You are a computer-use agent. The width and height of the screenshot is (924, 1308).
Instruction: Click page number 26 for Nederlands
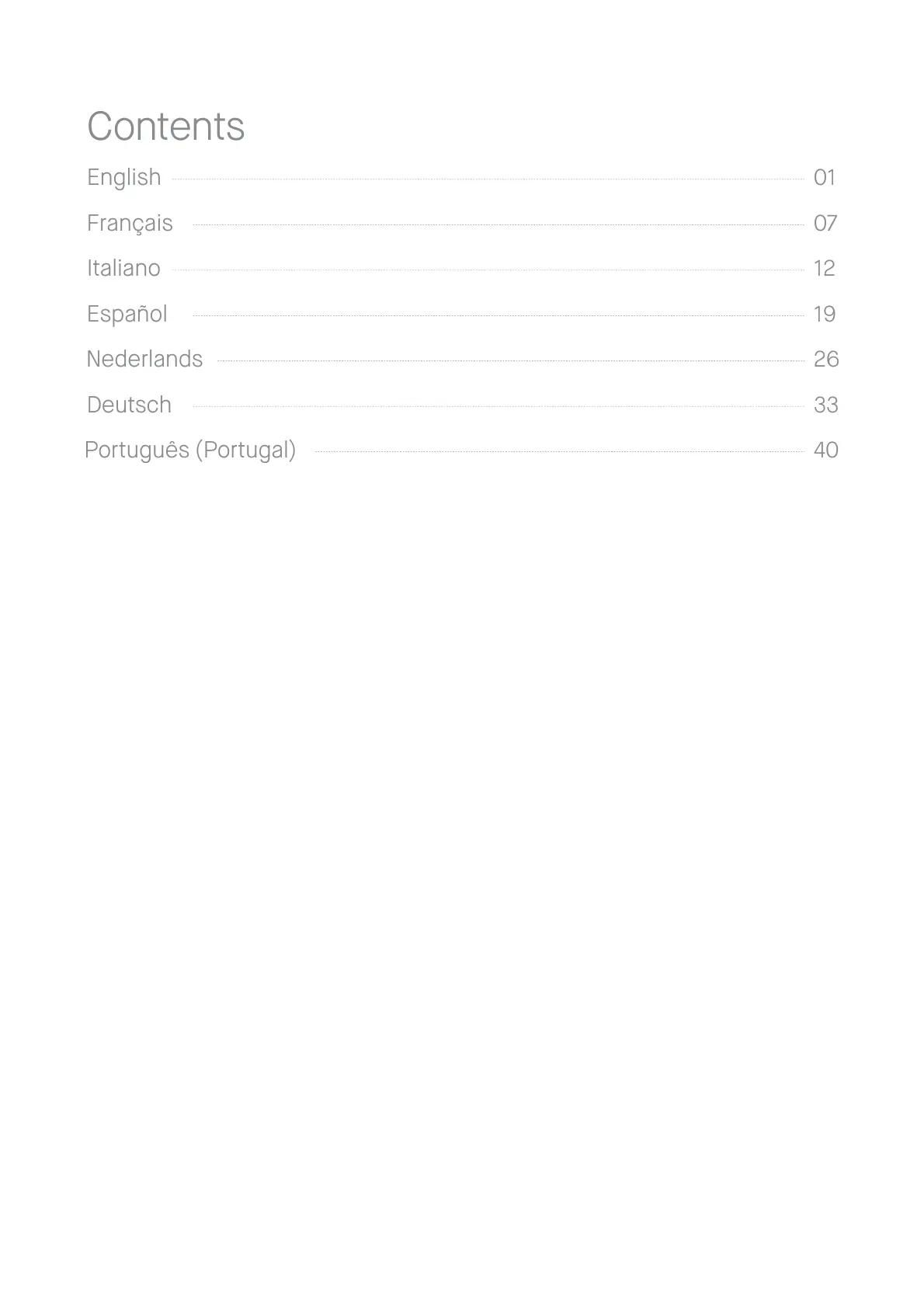[x=826, y=359]
